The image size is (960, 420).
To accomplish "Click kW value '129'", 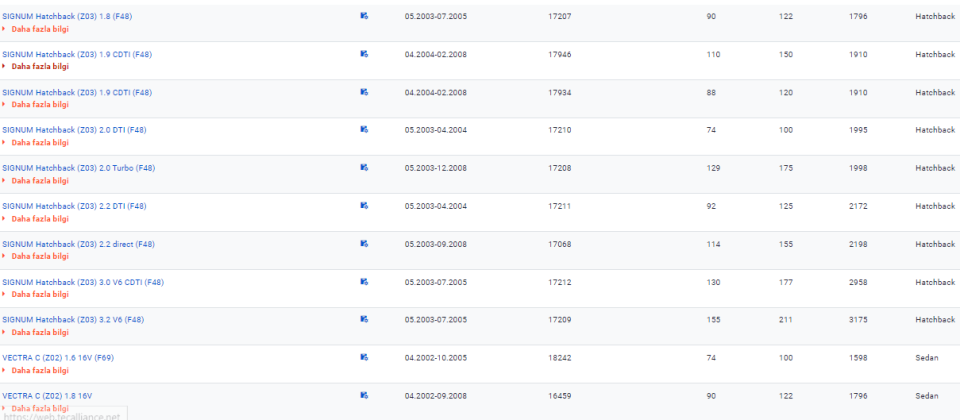I will click(x=714, y=168).
